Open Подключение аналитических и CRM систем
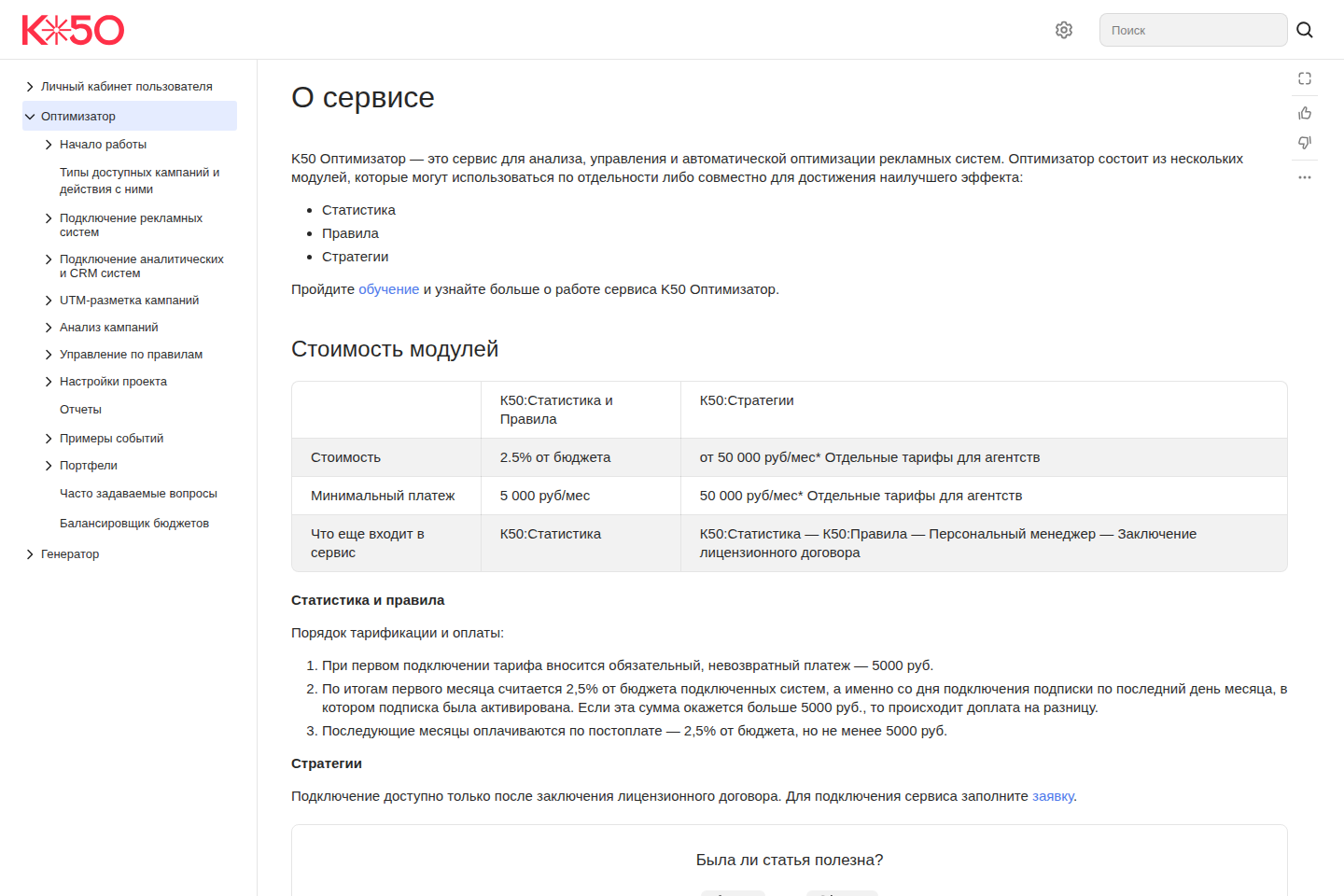 (142, 266)
